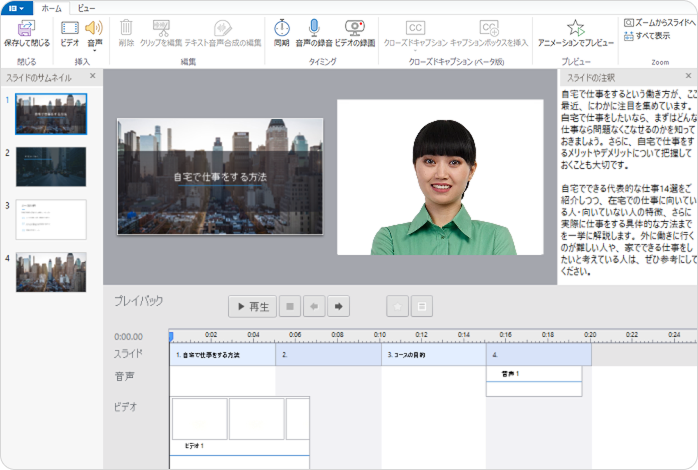Click すべて表示 in Zoom group
Screen dimensions: 698x470
pos(652,36)
